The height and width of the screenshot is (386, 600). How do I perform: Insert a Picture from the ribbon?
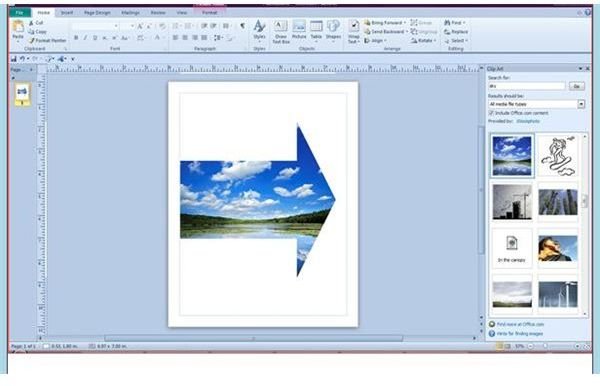[x=299, y=29]
